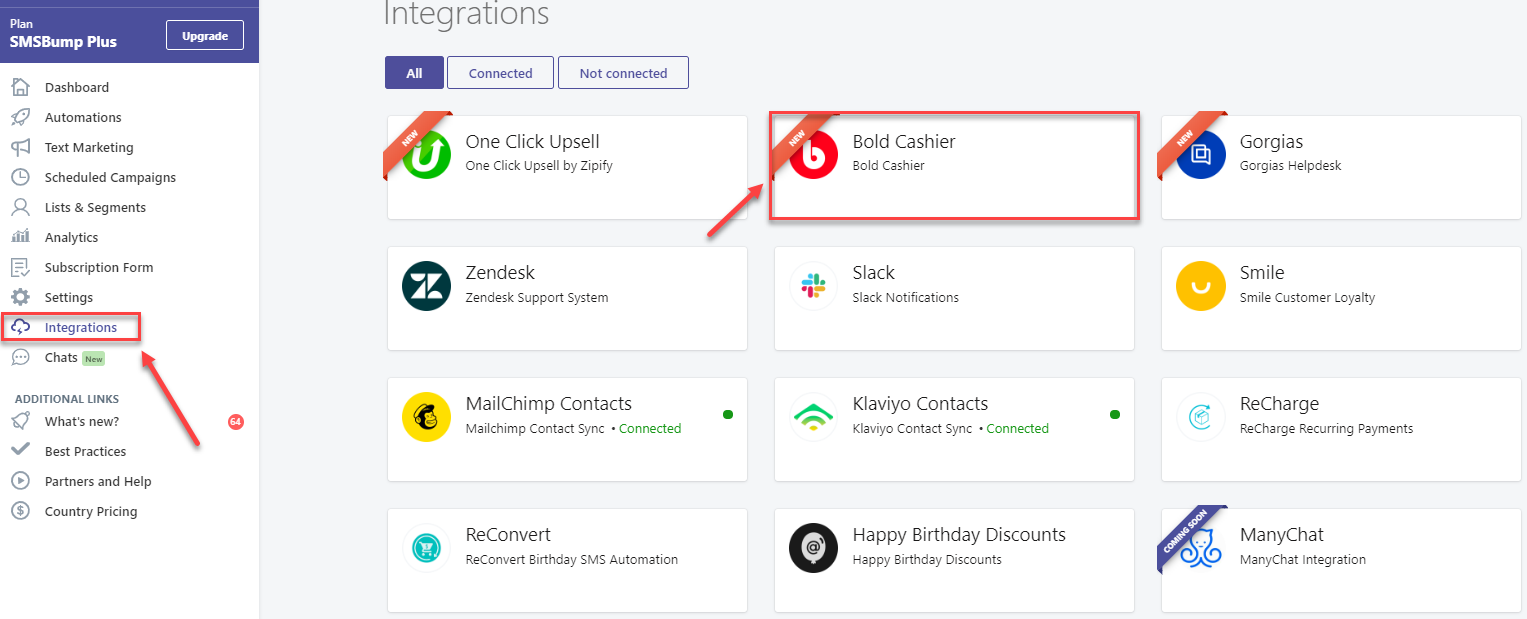Open the Subscription Form menu item
The image size is (1527, 619).
pos(99,267)
